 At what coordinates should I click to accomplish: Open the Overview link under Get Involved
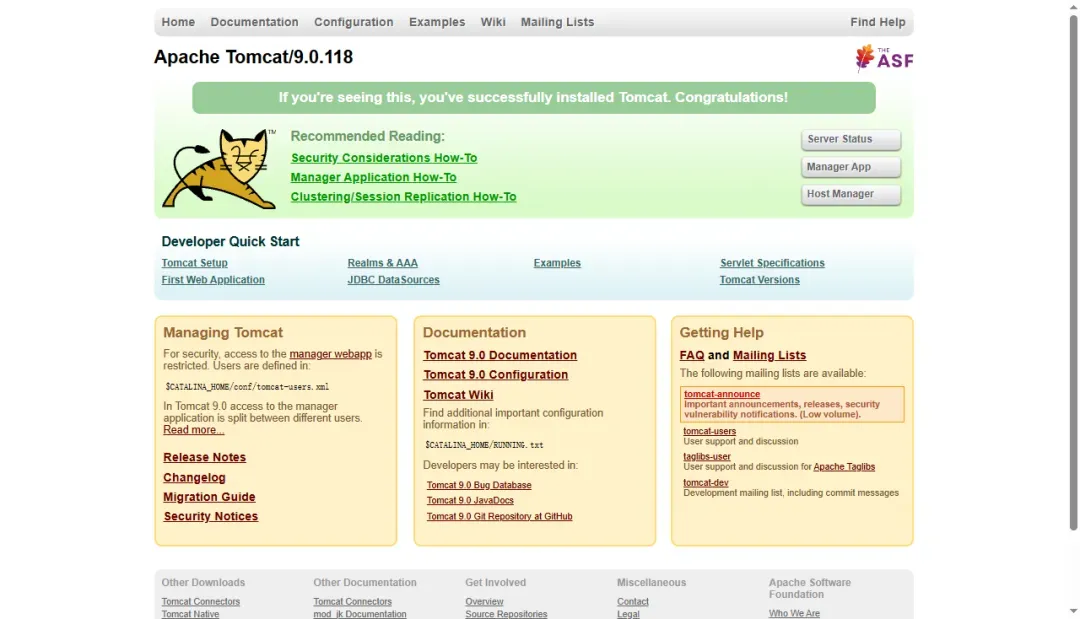coord(484,601)
